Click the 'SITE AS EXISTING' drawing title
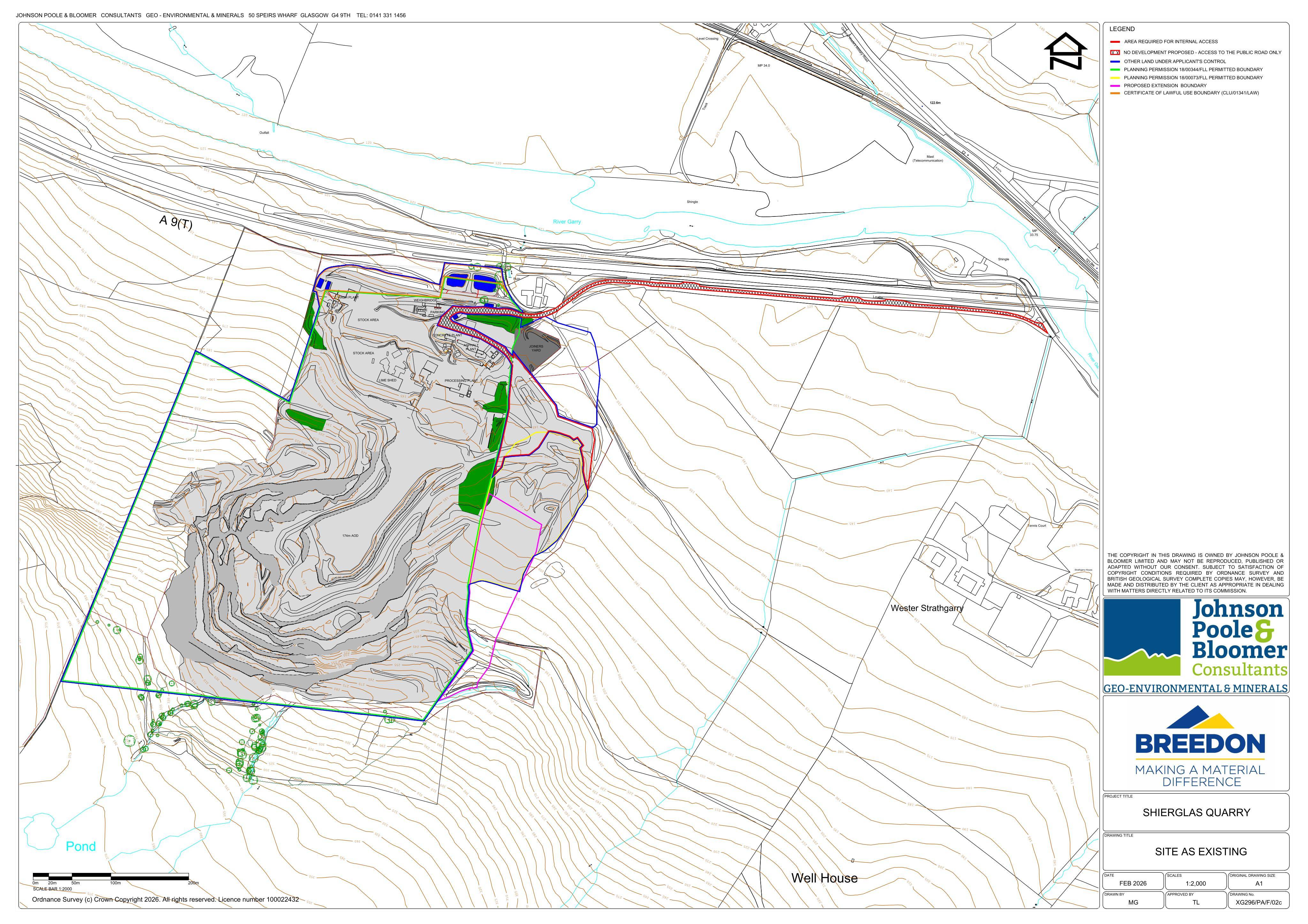The image size is (1308, 924). click(1201, 852)
